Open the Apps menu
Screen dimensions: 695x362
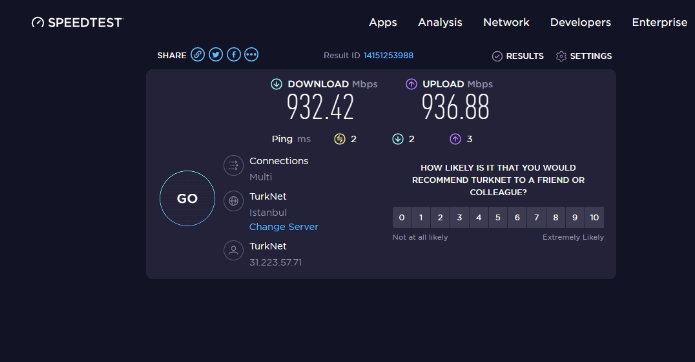(x=383, y=22)
